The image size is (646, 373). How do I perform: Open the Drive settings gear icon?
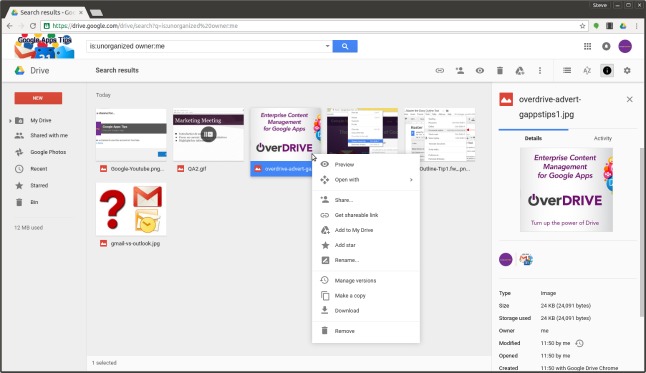(x=627, y=70)
